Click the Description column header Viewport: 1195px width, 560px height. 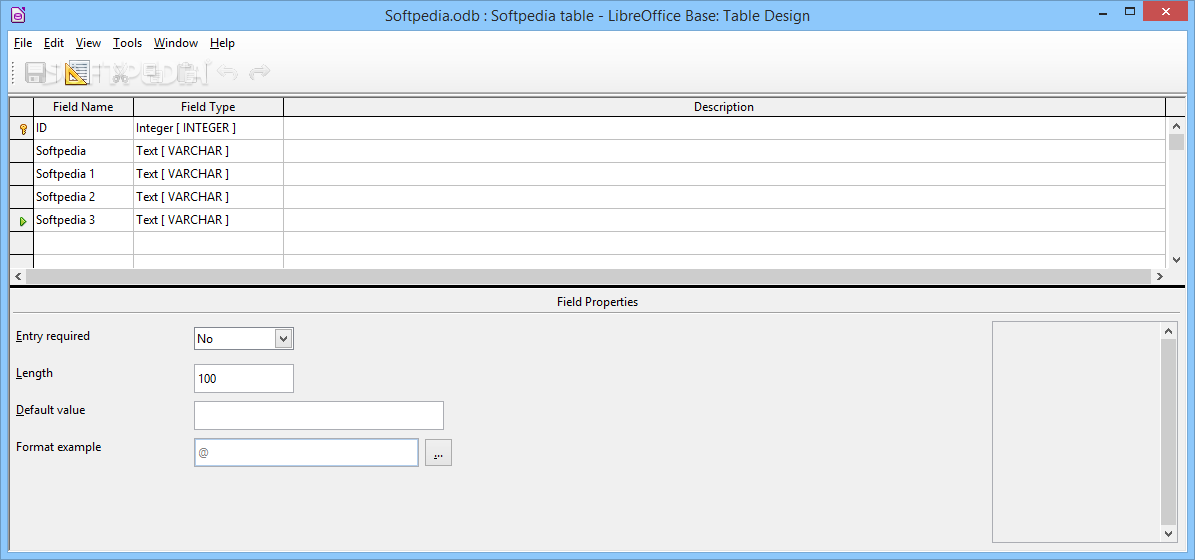tap(724, 107)
